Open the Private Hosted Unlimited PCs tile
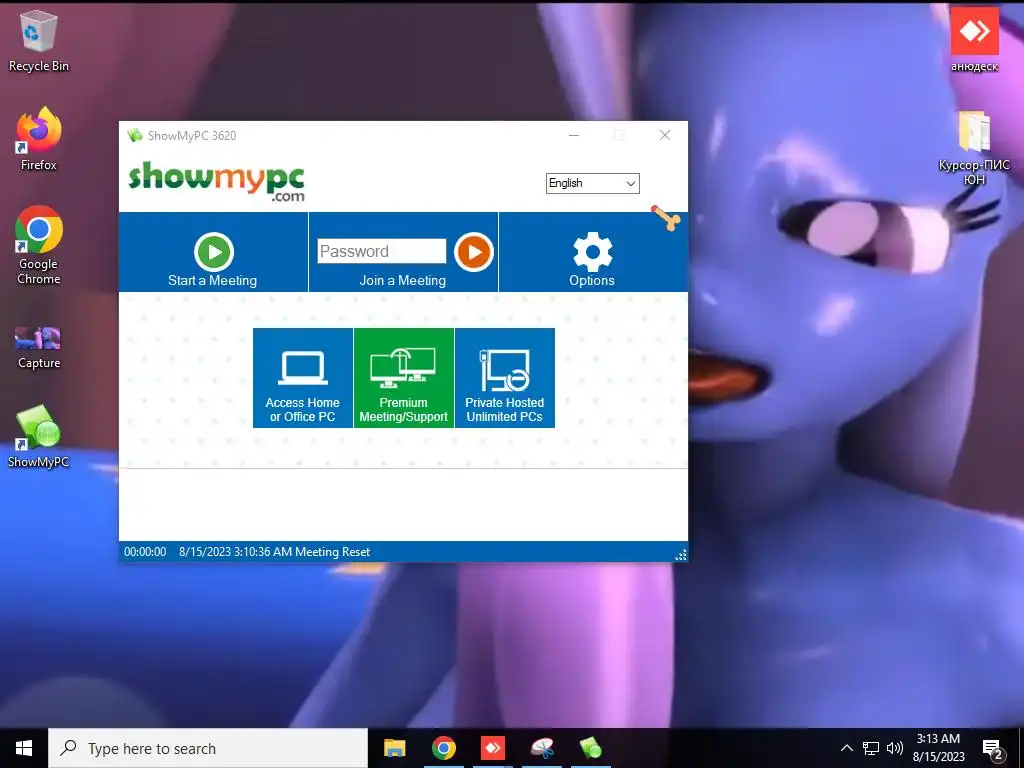 pyautogui.click(x=505, y=378)
